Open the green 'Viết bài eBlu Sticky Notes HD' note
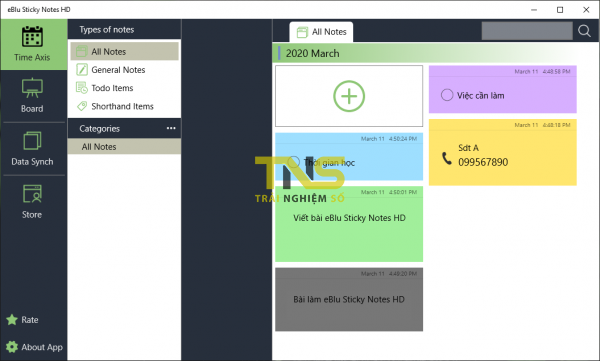This screenshot has height=361, width=600. click(x=349, y=224)
